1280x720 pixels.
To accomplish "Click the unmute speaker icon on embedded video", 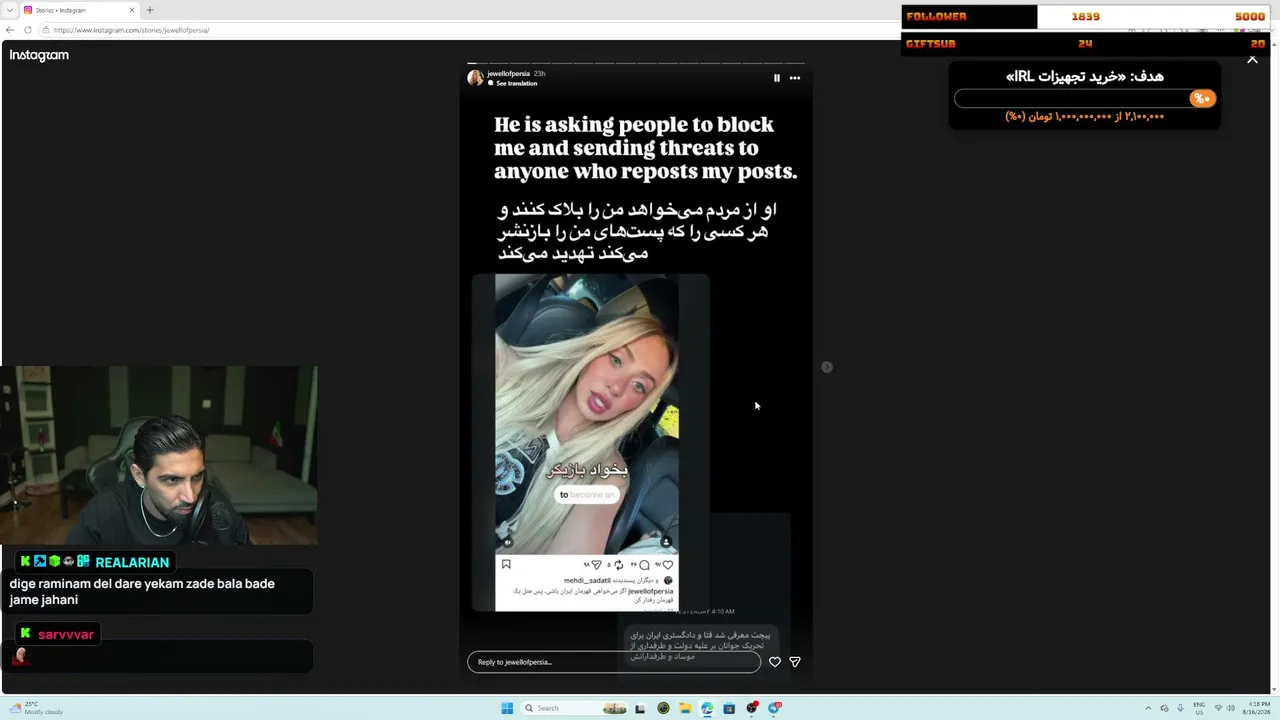I will [x=507, y=543].
